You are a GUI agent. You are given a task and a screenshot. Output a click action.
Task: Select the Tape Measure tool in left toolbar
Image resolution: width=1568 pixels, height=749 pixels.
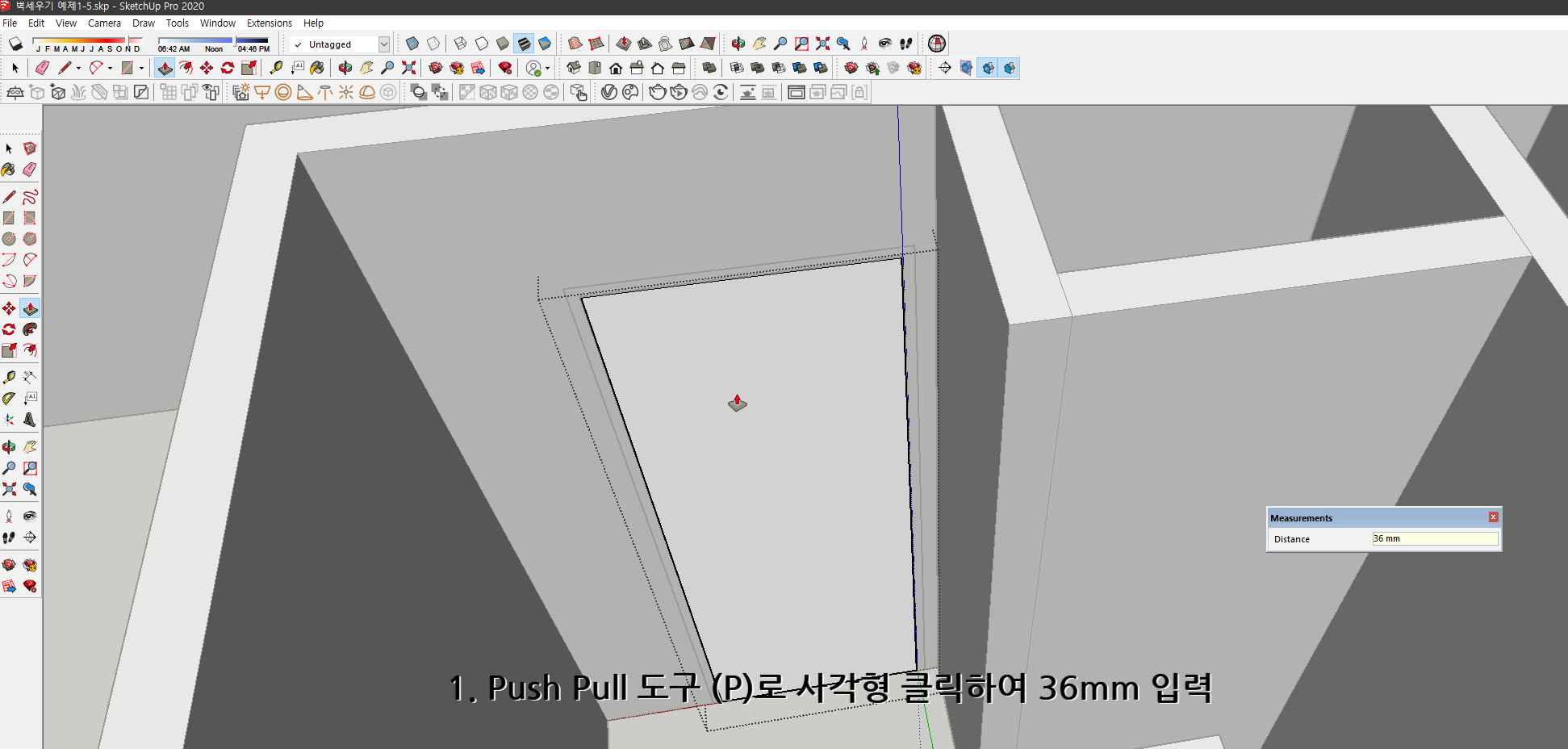9,377
